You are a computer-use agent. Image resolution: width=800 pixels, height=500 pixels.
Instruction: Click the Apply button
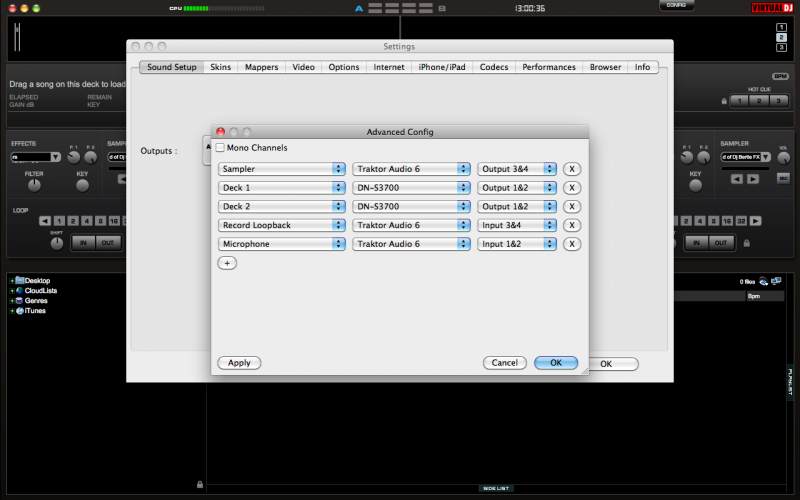240,363
